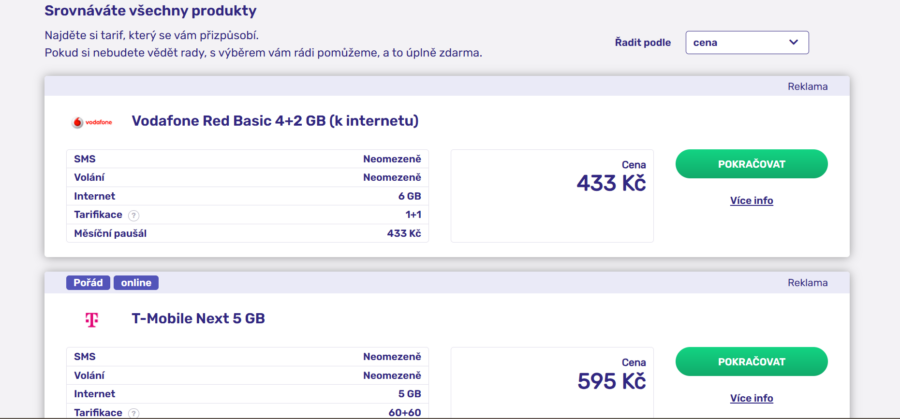Click the T-Mobile logo icon
The height and width of the screenshot is (419, 900).
pos(92,320)
